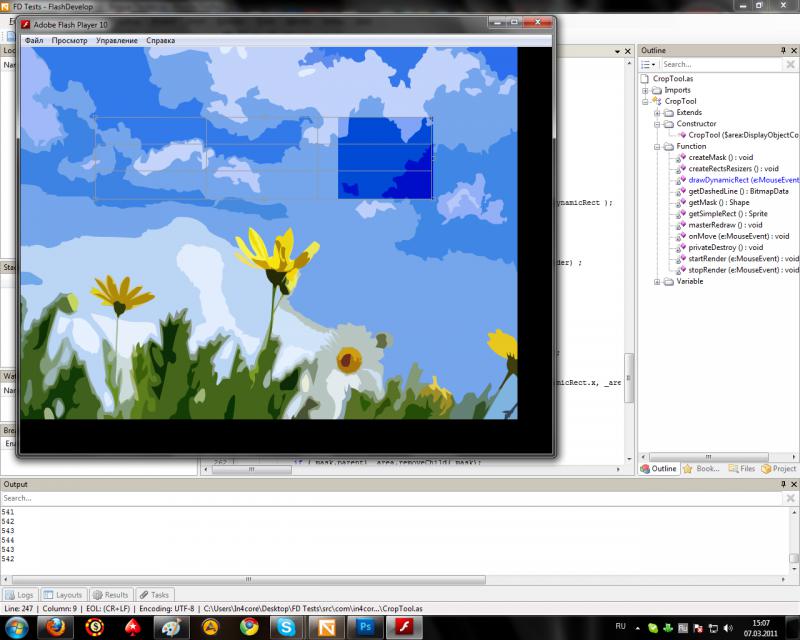The height and width of the screenshot is (640, 800).
Task: Select startRender function in Outline
Action: point(743,259)
